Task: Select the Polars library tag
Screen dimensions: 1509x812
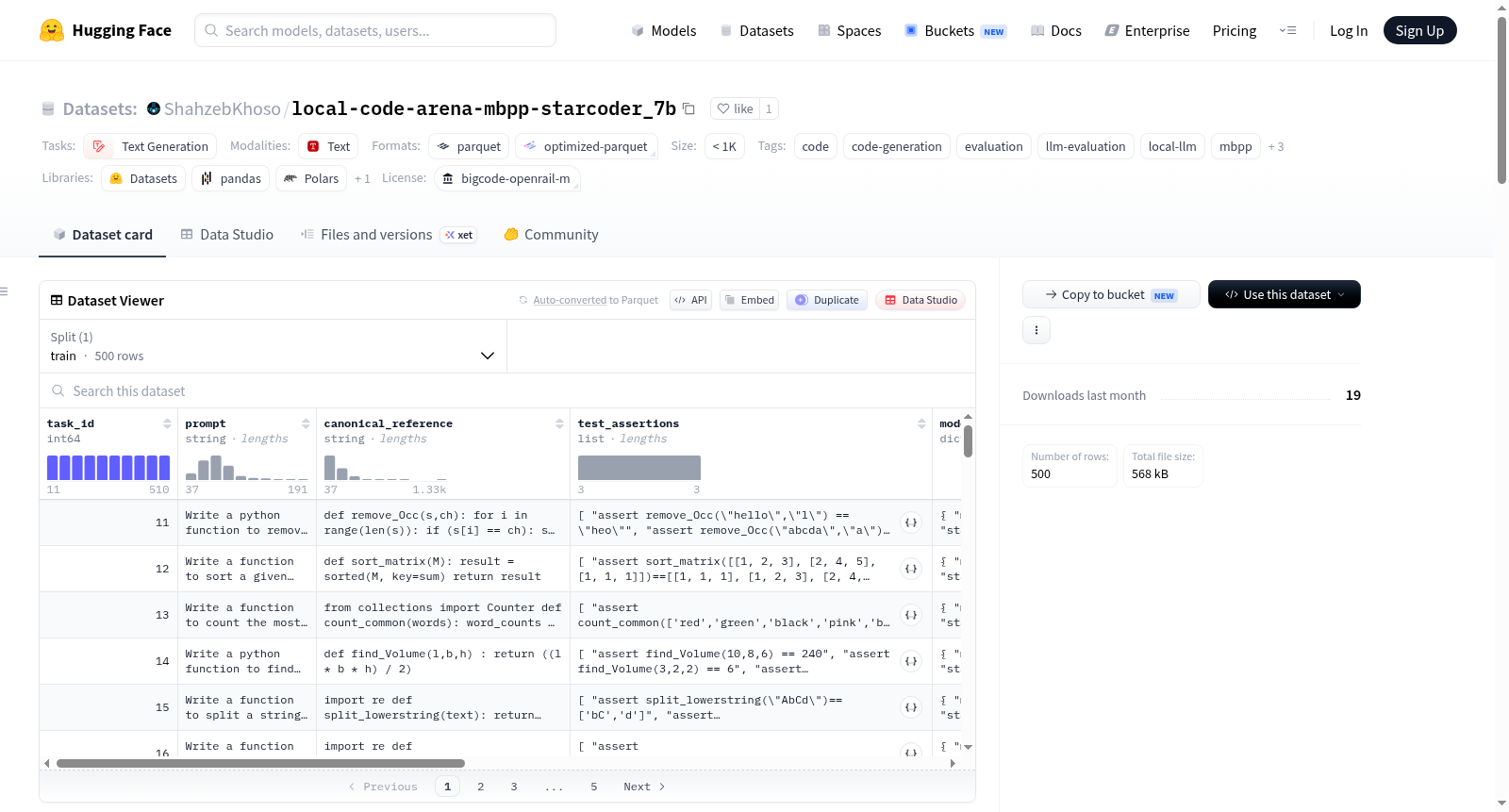Action: point(311,178)
